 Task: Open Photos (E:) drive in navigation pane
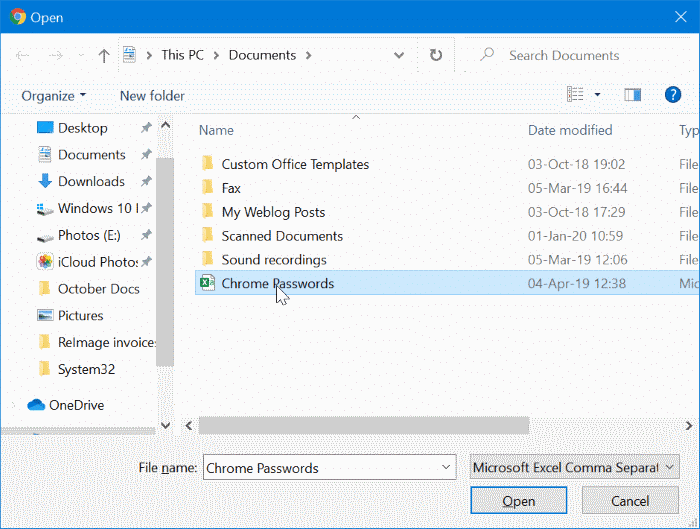(x=89, y=235)
